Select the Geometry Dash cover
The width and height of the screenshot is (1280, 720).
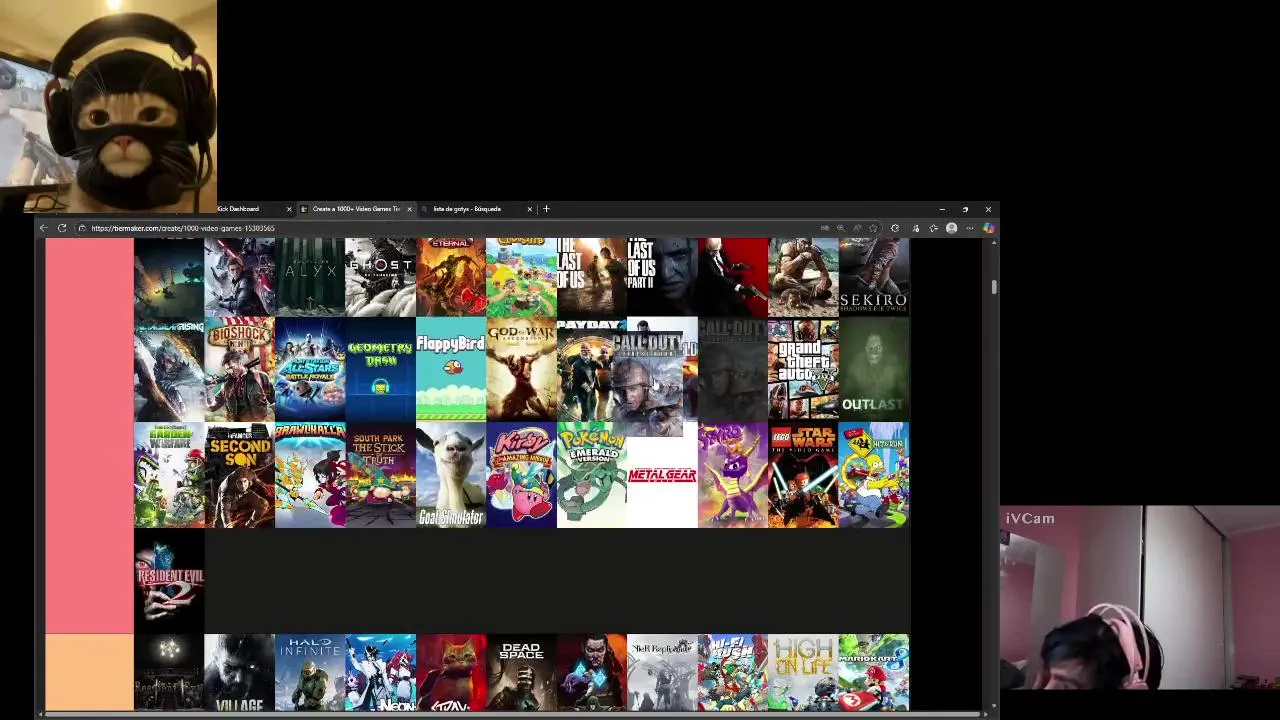pyautogui.click(x=380, y=369)
